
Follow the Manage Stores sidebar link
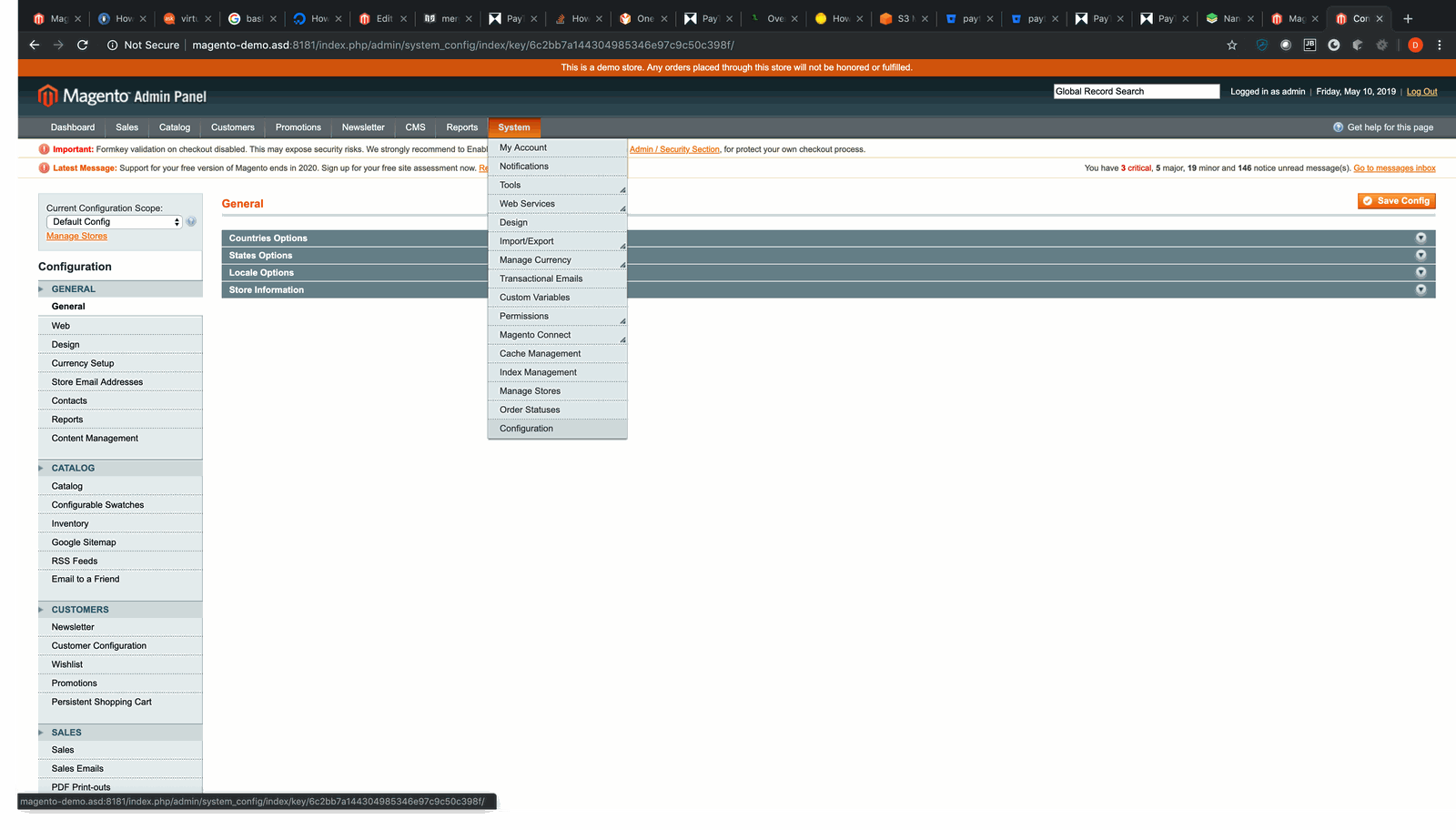(x=76, y=236)
